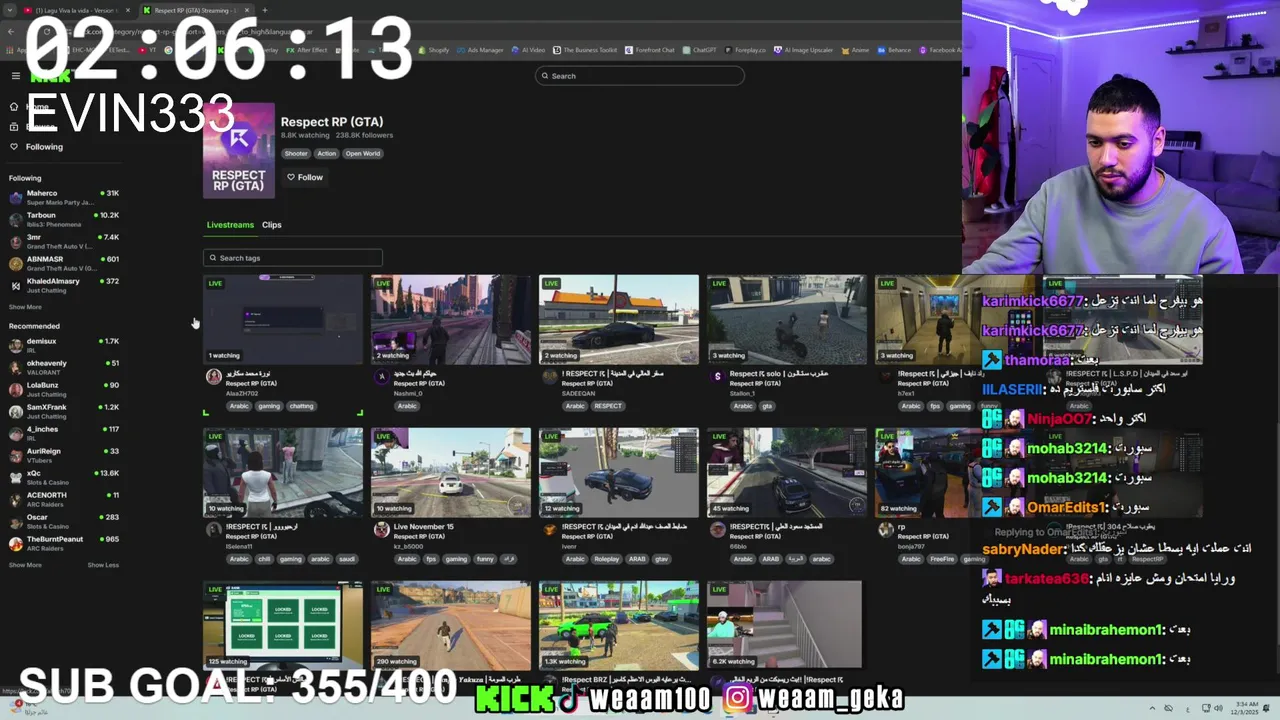Viewport: 1280px width, 720px height.
Task: Click the 66blo streamer avatar
Action: click(717, 530)
